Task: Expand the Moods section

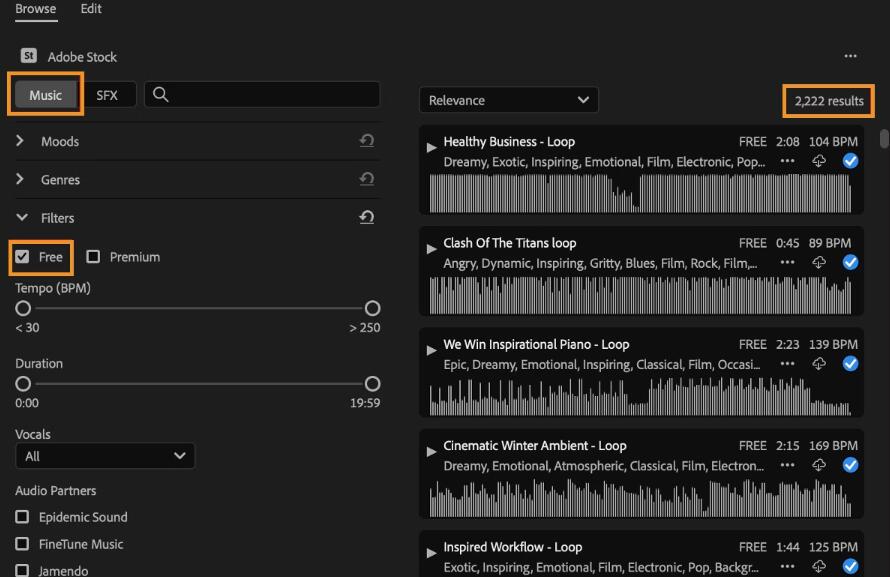Action: (20, 141)
